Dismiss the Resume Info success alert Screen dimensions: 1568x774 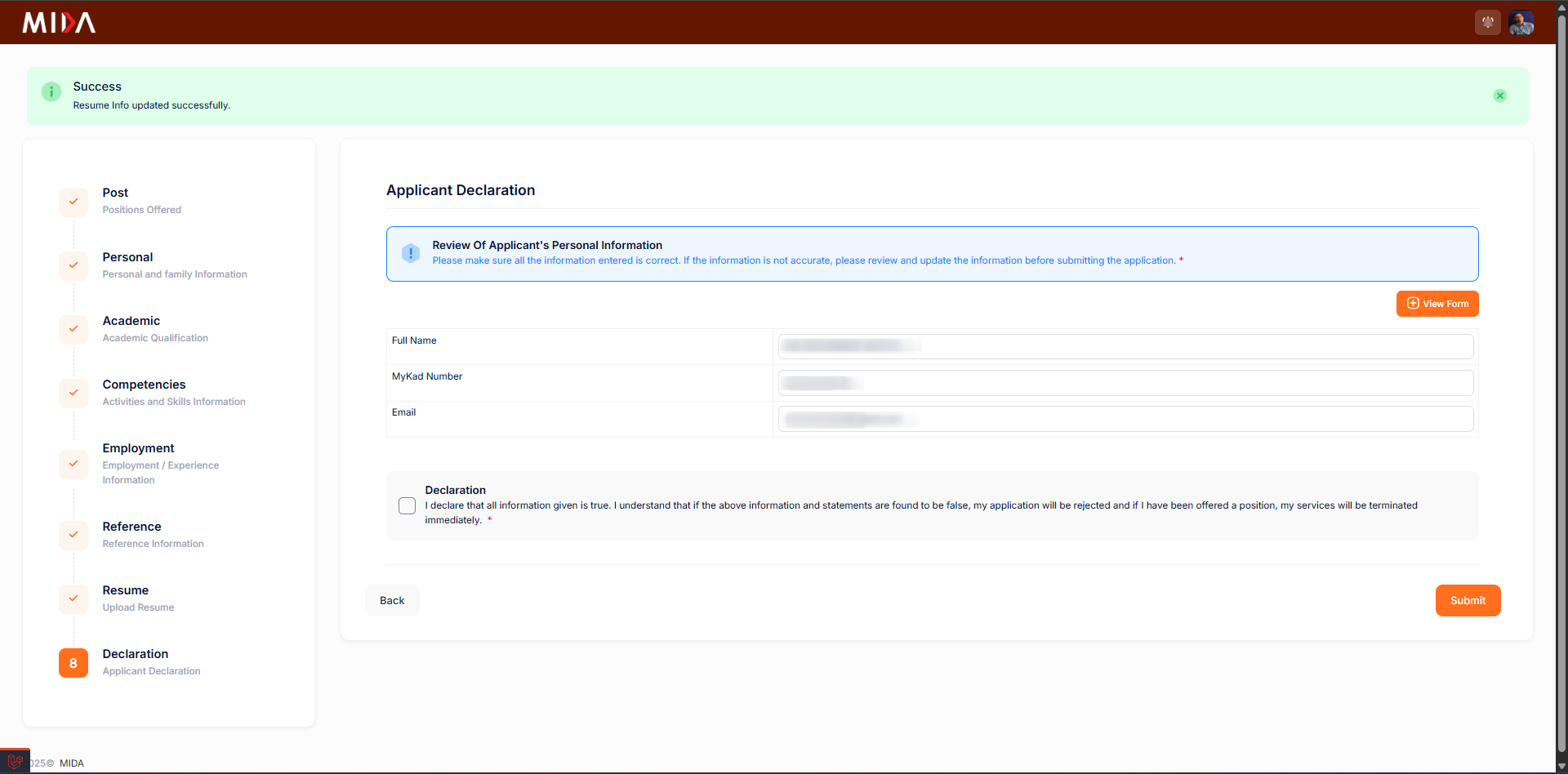tap(1500, 96)
